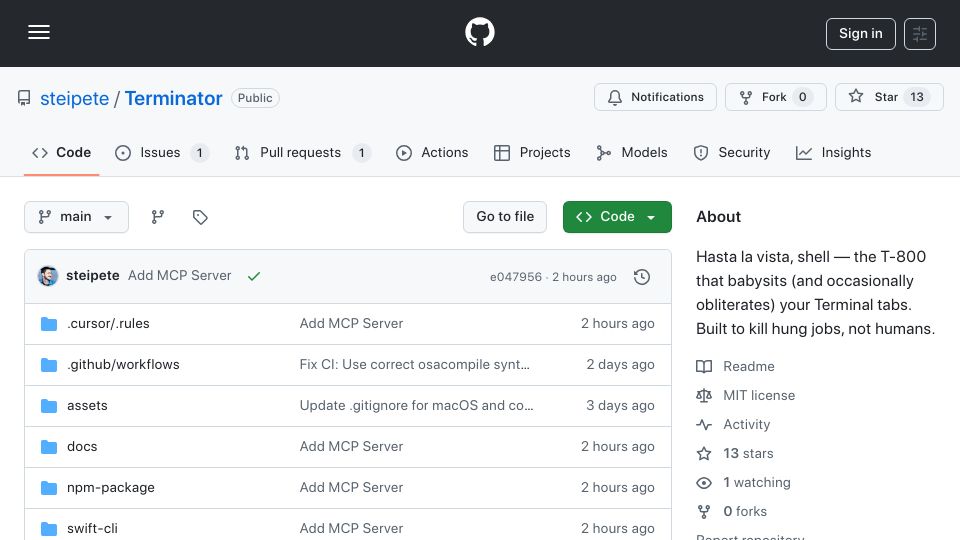Open the .github/workflows folder

(123, 364)
